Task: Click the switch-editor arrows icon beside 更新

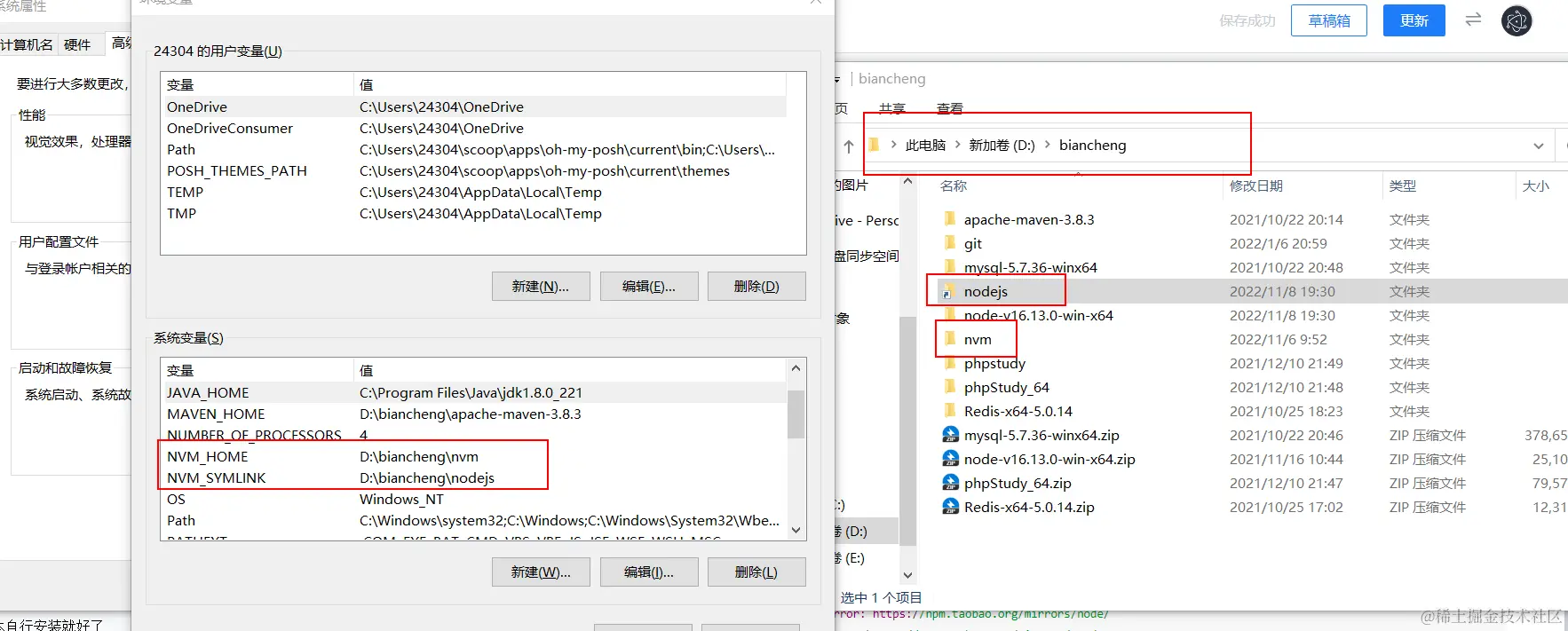Action: pyautogui.click(x=1473, y=20)
